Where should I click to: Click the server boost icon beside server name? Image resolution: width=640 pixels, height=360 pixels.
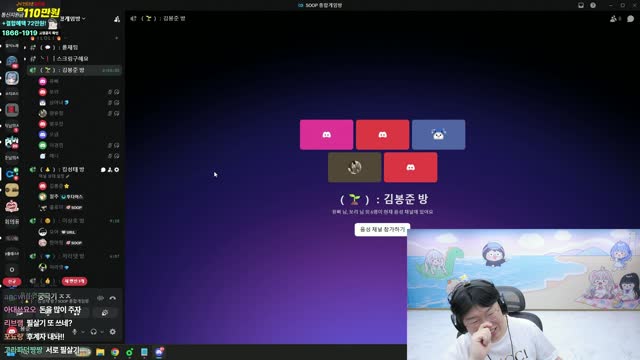pos(117,19)
